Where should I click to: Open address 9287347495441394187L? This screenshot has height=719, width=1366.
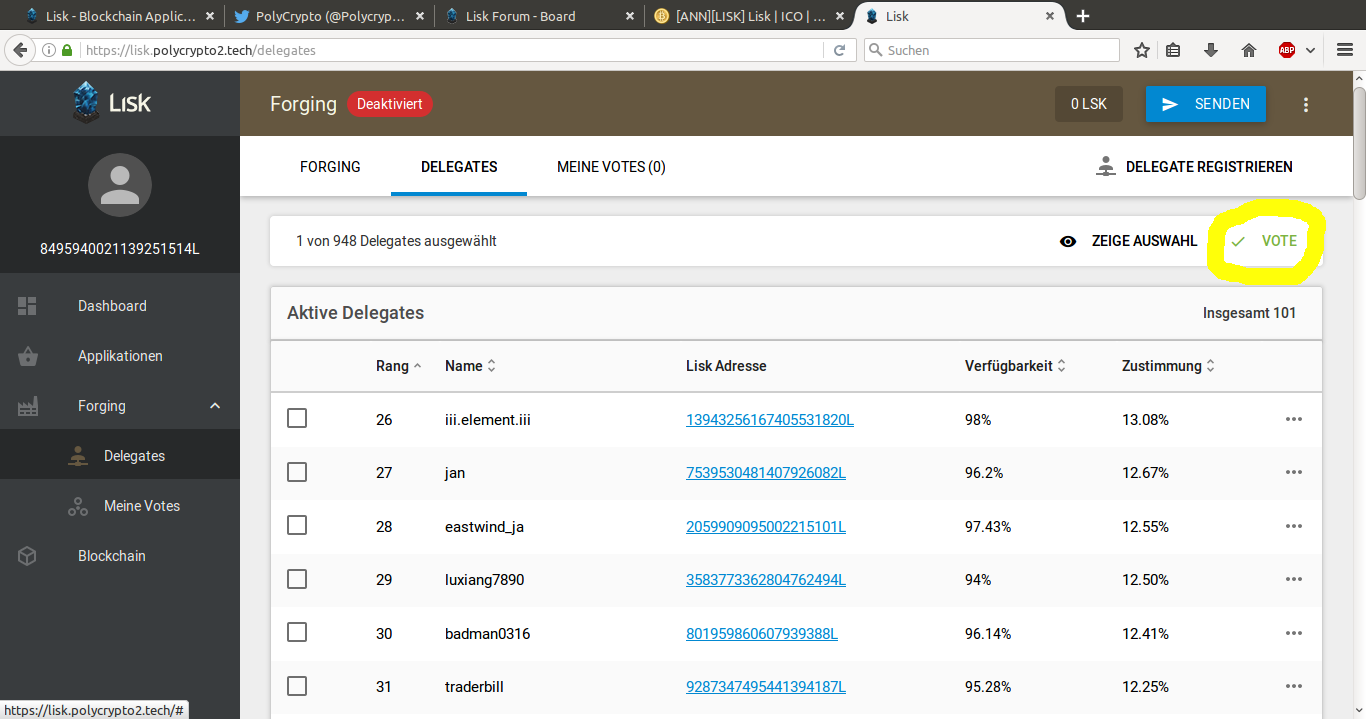[x=766, y=687]
